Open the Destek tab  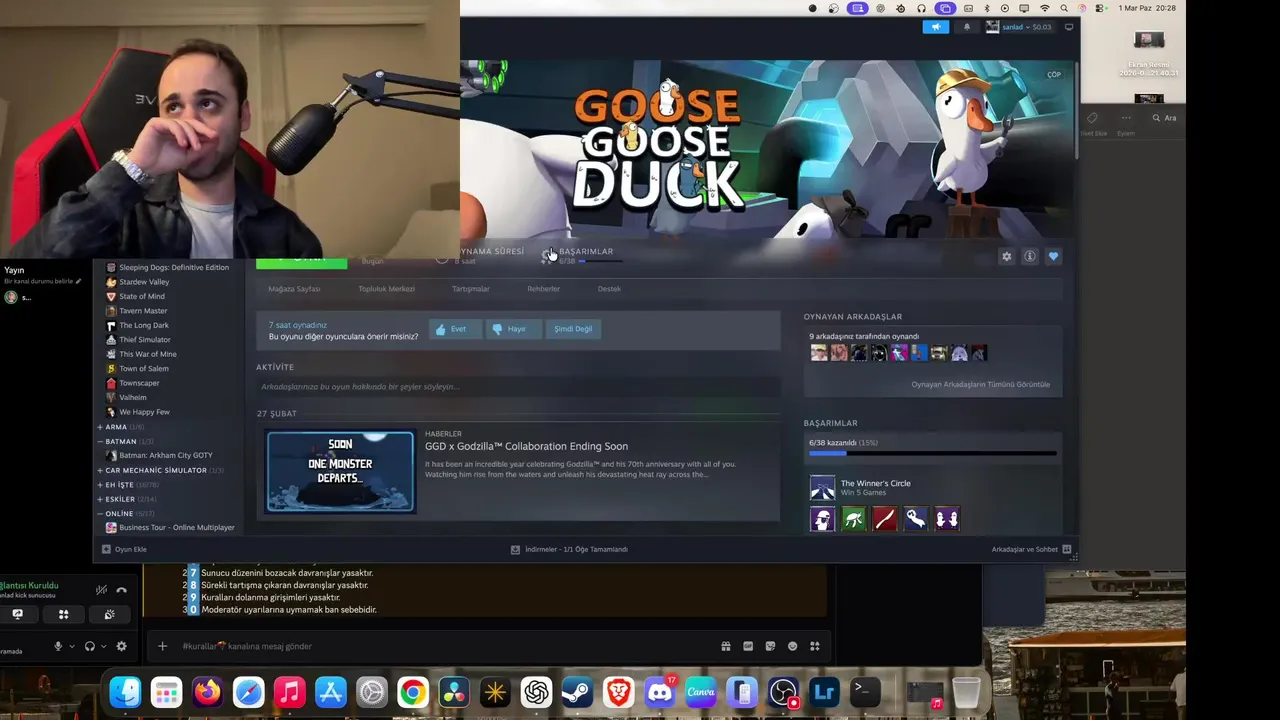(x=609, y=289)
